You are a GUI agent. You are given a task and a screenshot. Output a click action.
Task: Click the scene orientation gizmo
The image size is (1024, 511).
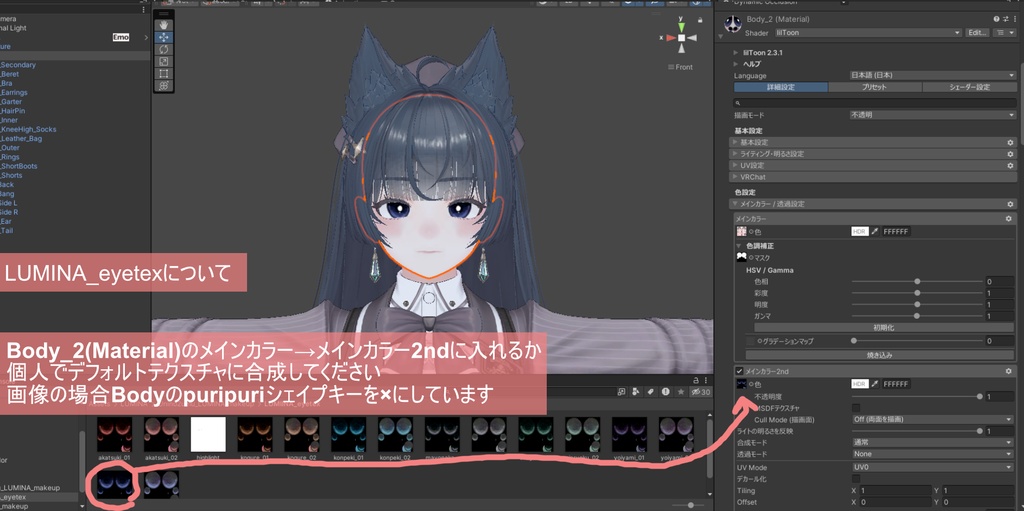coord(681,38)
